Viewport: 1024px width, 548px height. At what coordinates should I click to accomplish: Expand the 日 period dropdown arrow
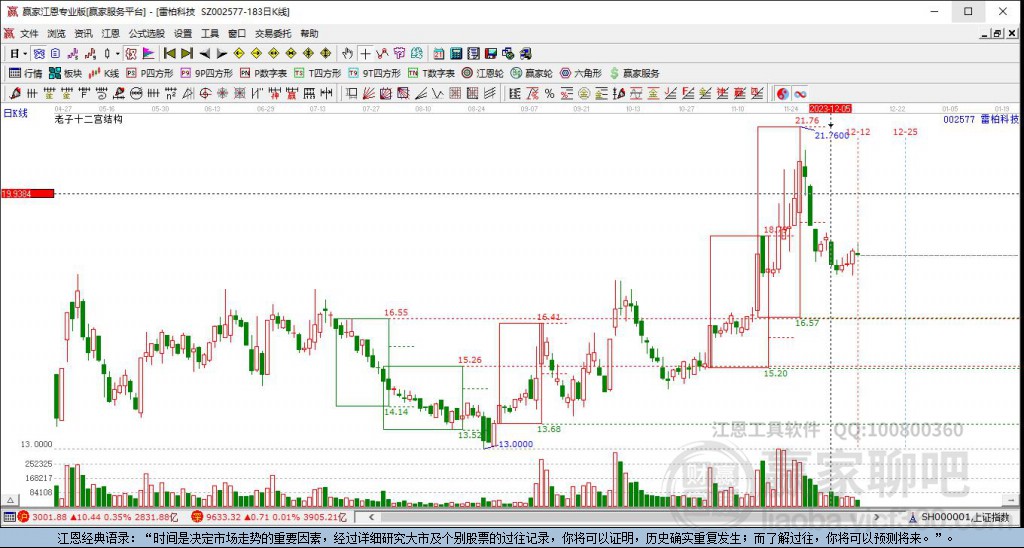pyautogui.click(x=25, y=54)
